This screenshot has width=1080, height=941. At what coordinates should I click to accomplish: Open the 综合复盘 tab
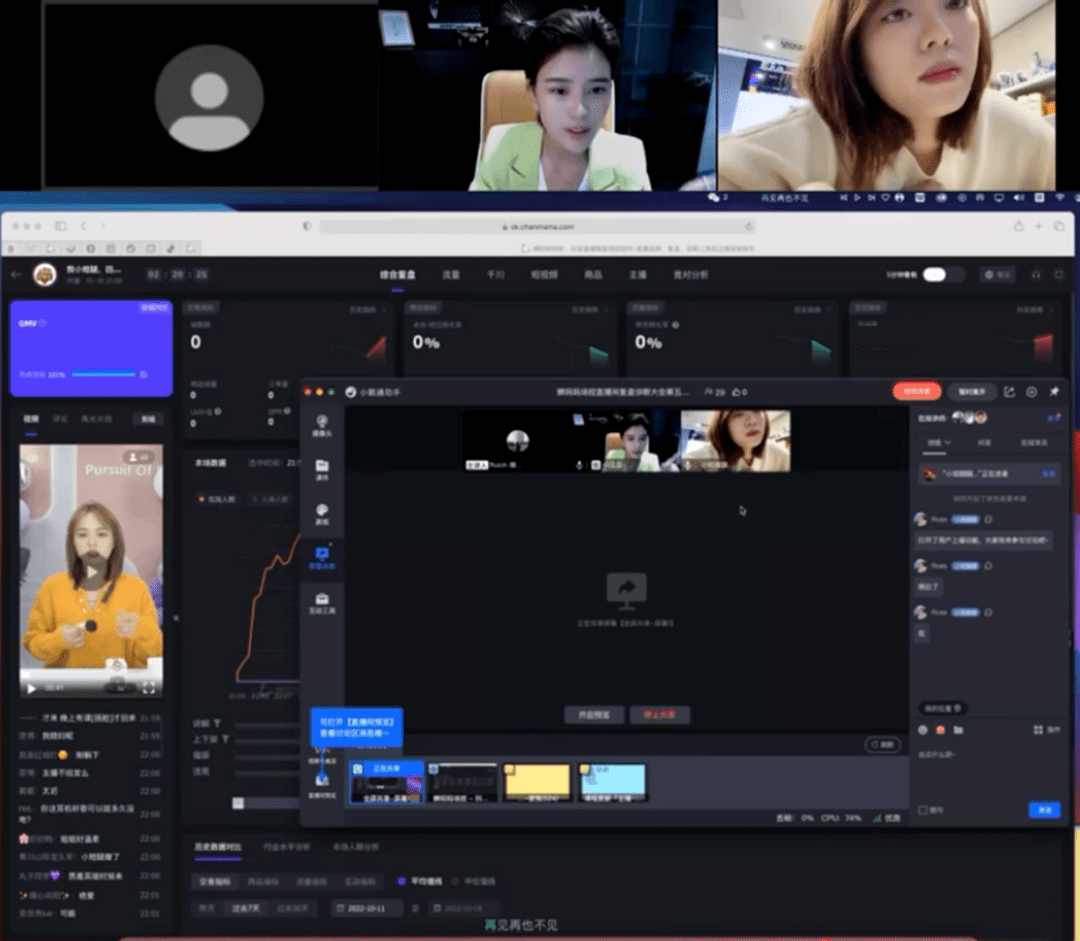(397, 275)
